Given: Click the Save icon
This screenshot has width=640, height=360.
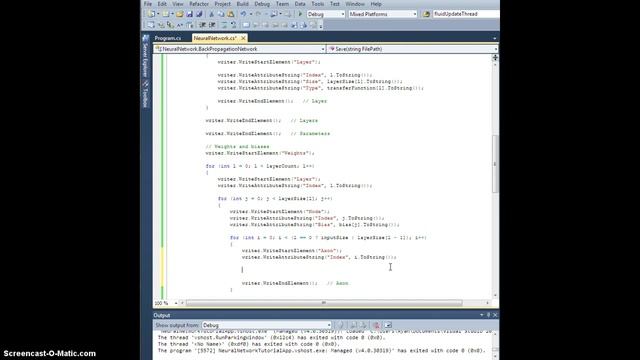Looking at the screenshot, I should (189, 14).
